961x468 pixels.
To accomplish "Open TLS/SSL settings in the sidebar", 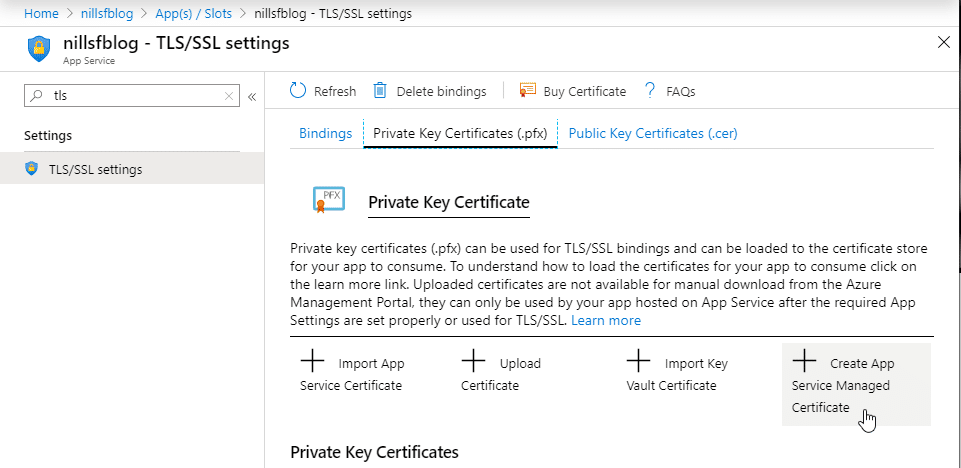I will 132,169.
